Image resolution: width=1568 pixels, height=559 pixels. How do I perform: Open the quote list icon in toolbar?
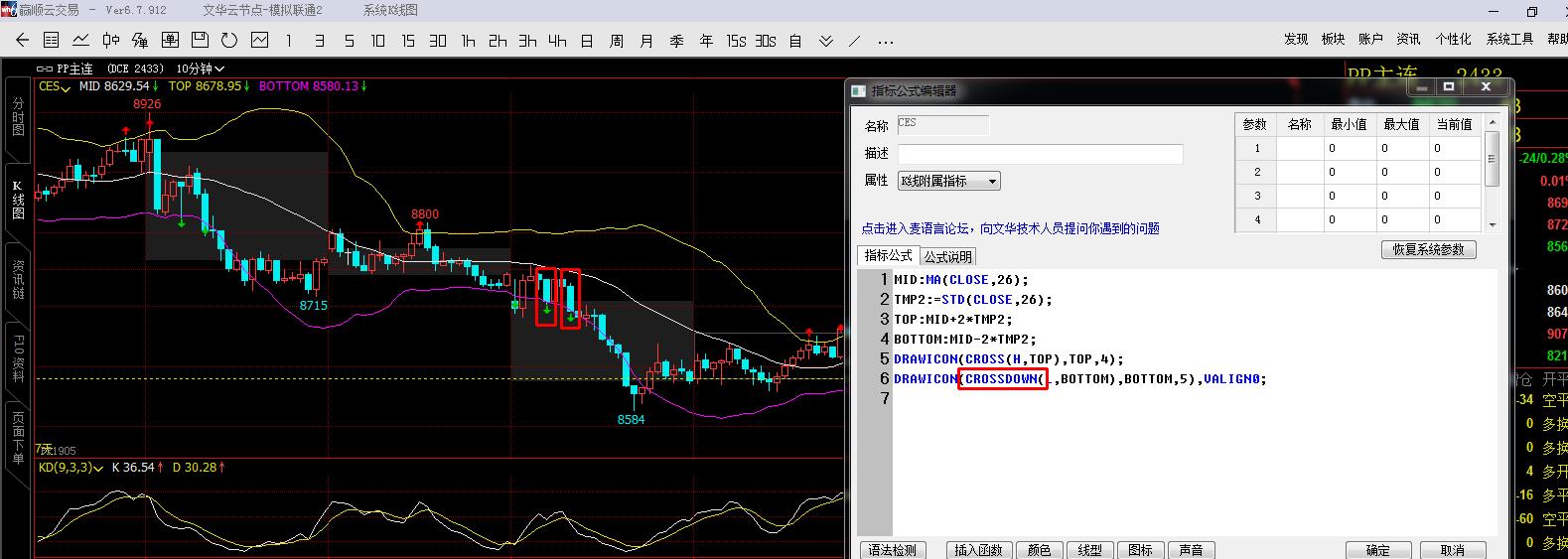tap(52, 41)
